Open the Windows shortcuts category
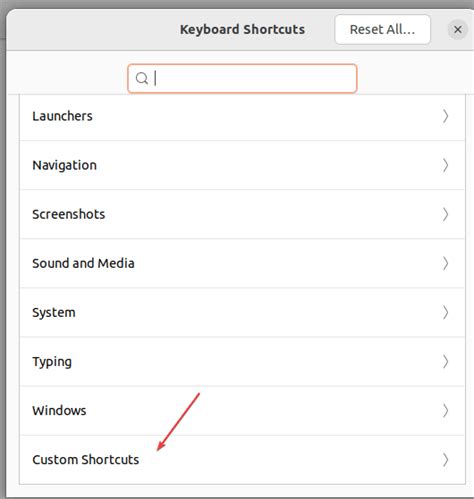 coord(242,411)
